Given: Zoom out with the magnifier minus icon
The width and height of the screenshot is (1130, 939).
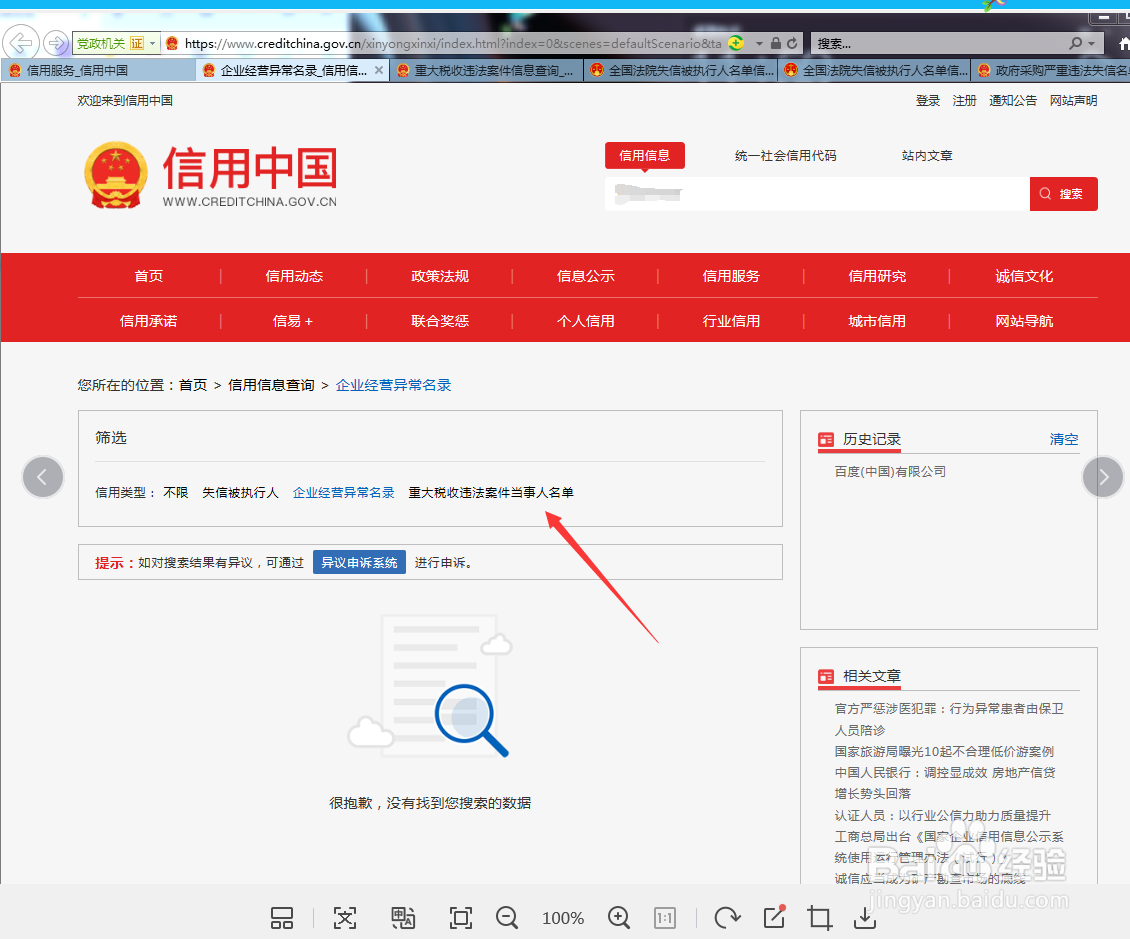Looking at the screenshot, I should (507, 917).
